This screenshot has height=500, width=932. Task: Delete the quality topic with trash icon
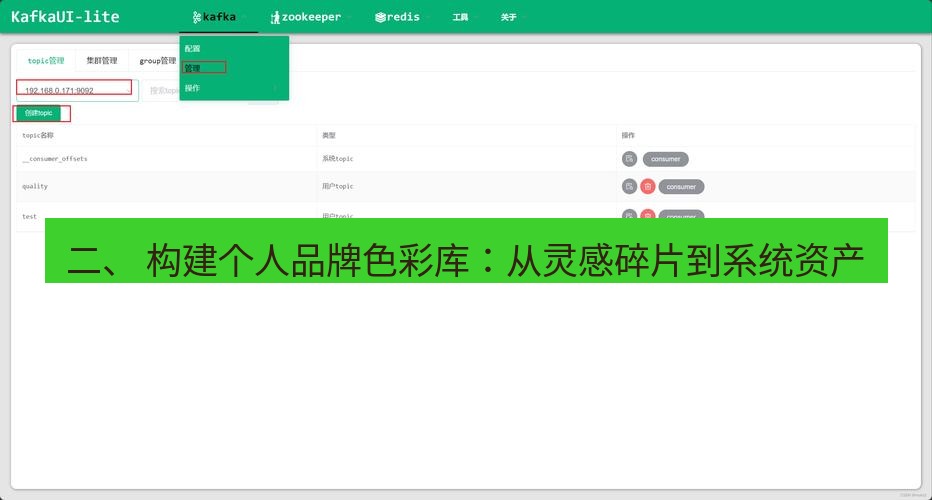click(x=648, y=187)
